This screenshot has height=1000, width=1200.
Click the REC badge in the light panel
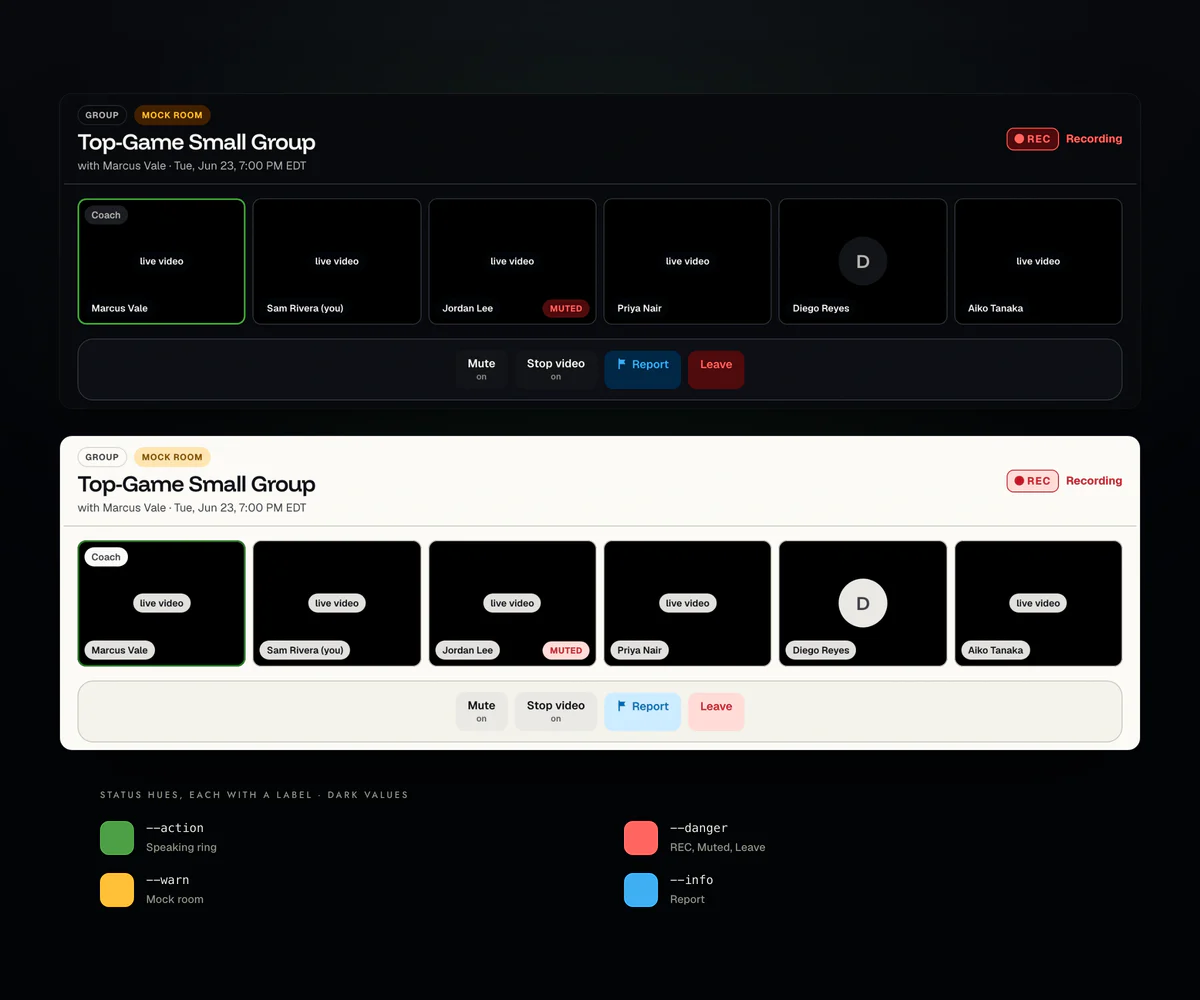pos(1032,481)
